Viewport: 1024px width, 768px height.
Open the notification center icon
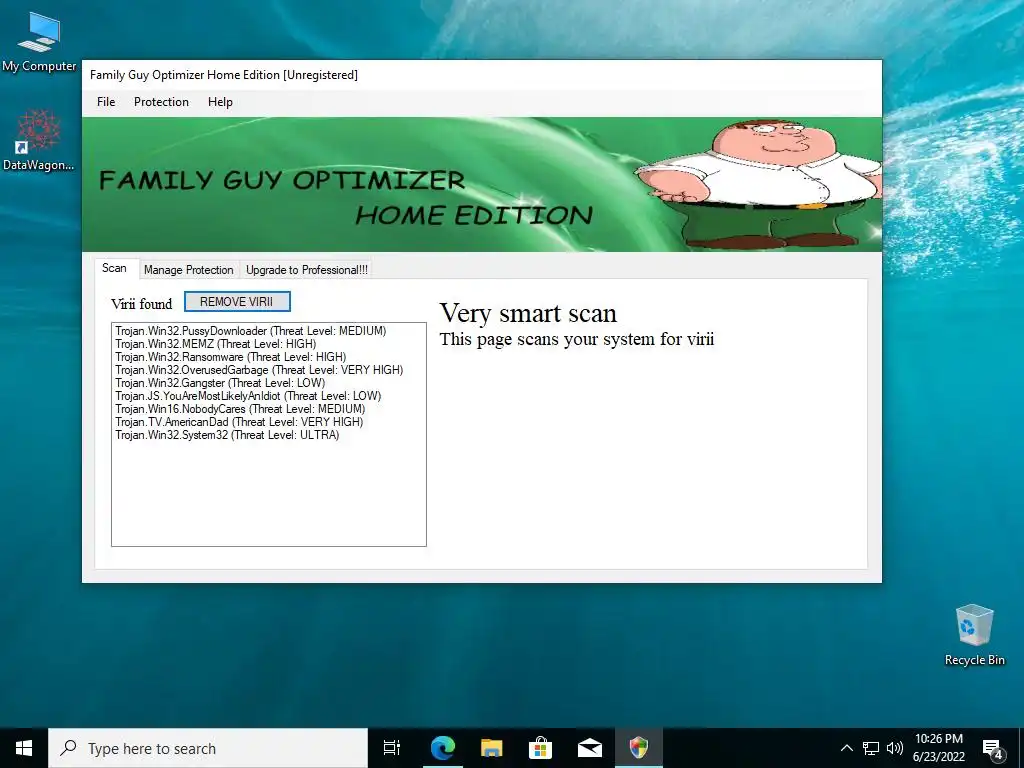click(x=993, y=748)
